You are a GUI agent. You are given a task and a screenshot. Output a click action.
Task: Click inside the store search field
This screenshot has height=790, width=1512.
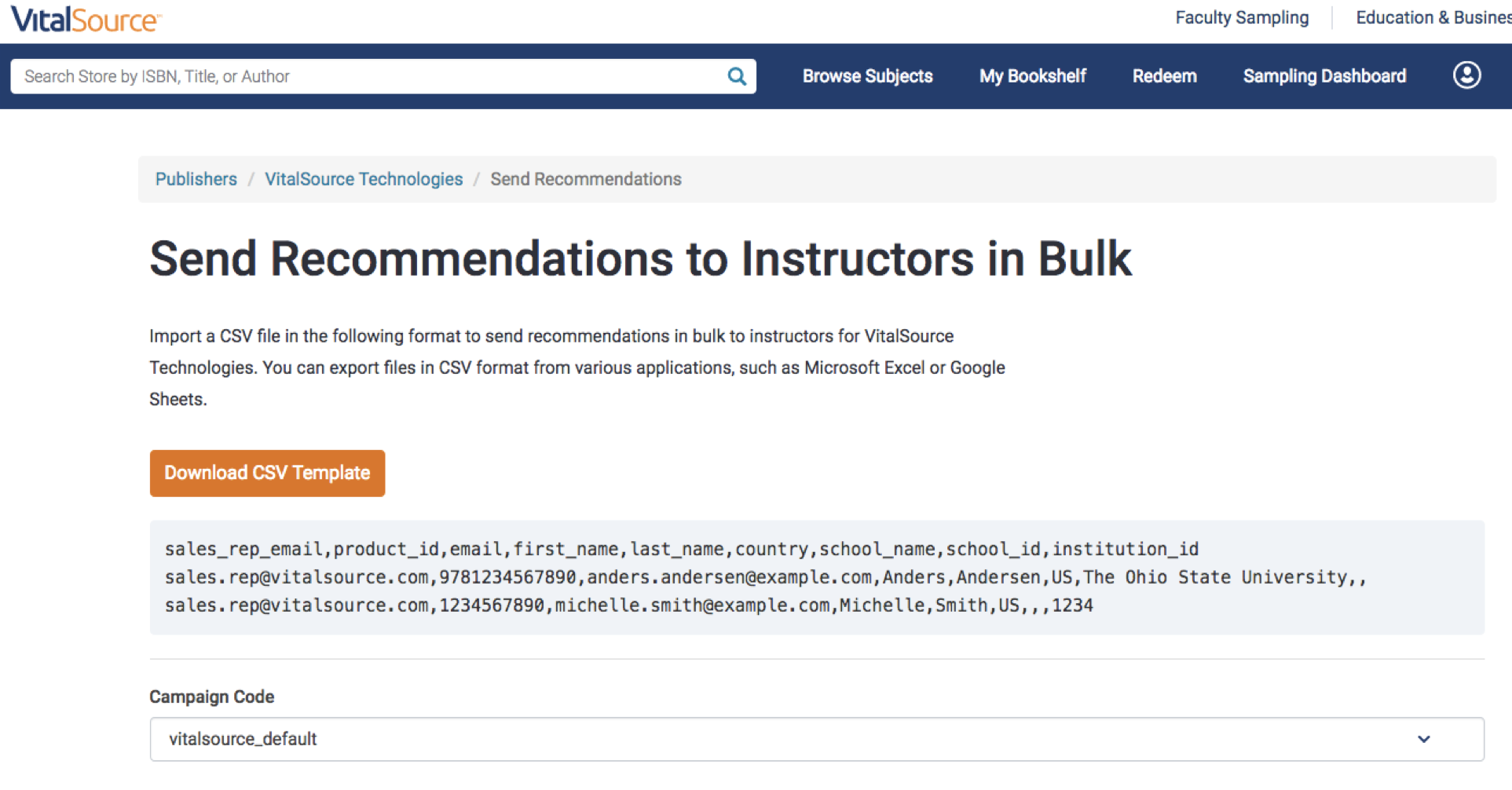click(353, 75)
